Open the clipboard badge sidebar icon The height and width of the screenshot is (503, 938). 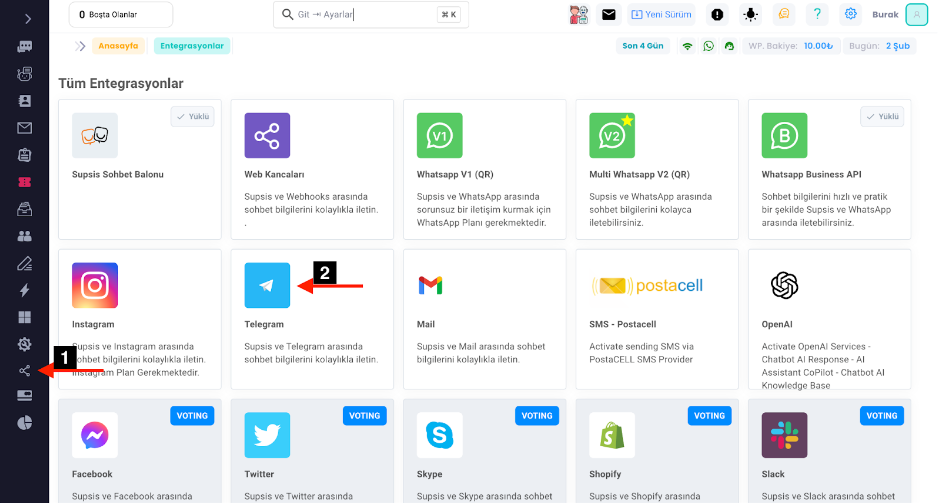pos(25,155)
